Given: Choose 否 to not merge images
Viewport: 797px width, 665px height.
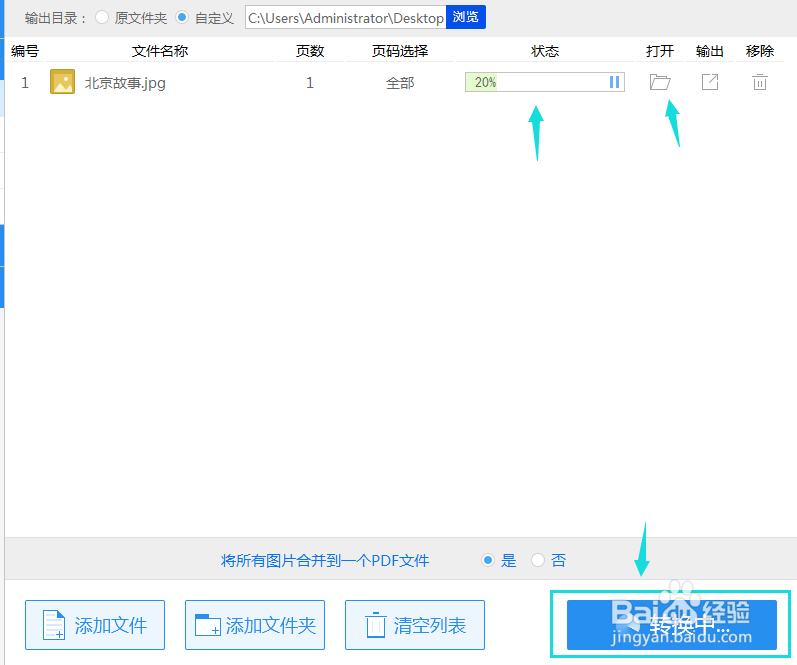Looking at the screenshot, I should (x=538, y=560).
